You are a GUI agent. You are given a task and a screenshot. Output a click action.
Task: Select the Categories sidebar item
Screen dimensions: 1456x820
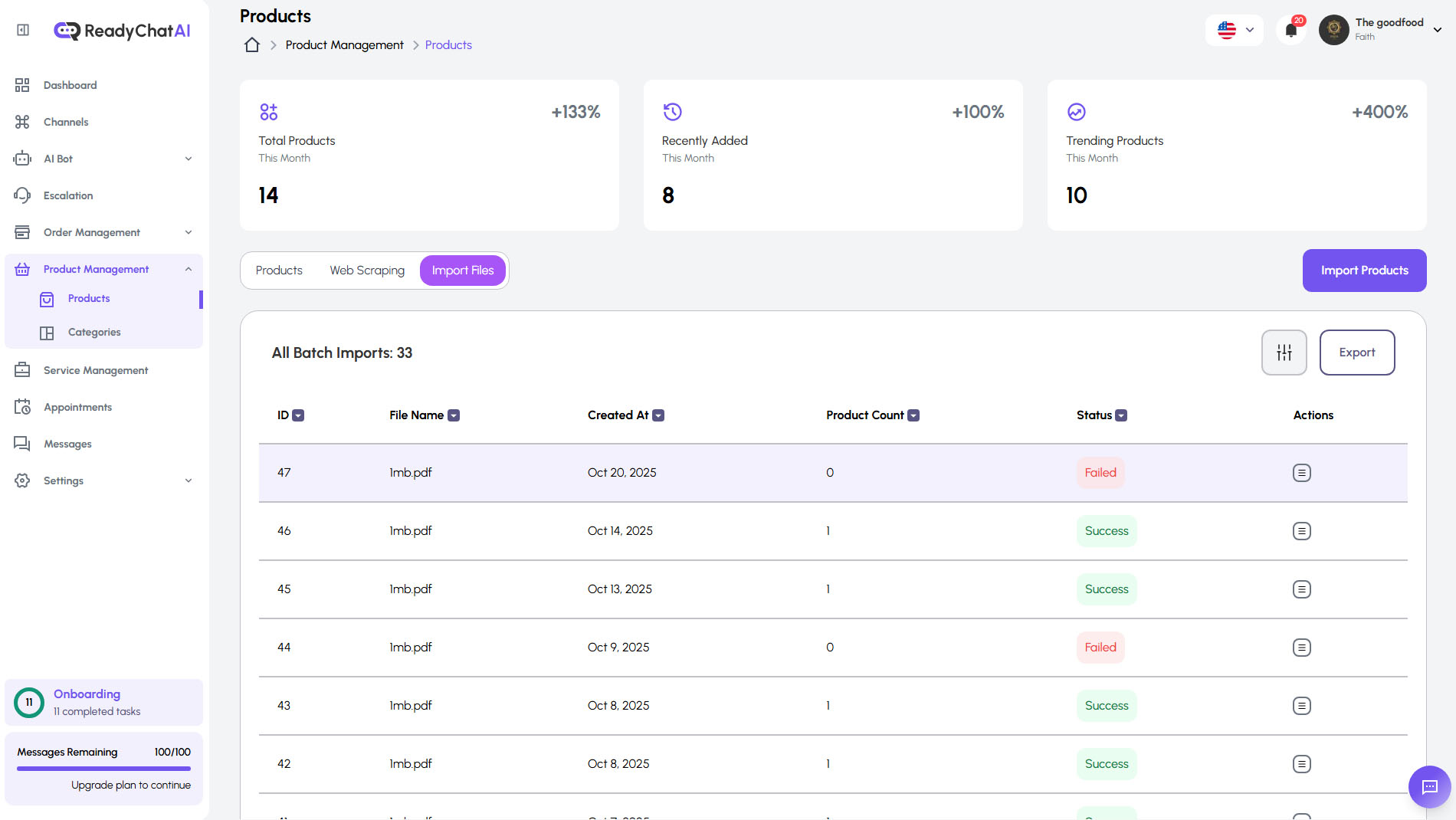click(x=94, y=332)
